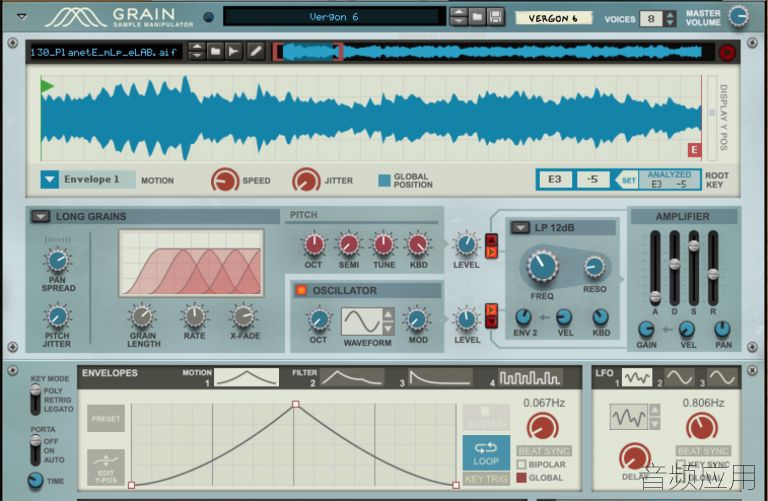The width and height of the screenshot is (768, 501).
Task: Open the Long Grains algorithm dropdown
Action: pyautogui.click(x=41, y=216)
